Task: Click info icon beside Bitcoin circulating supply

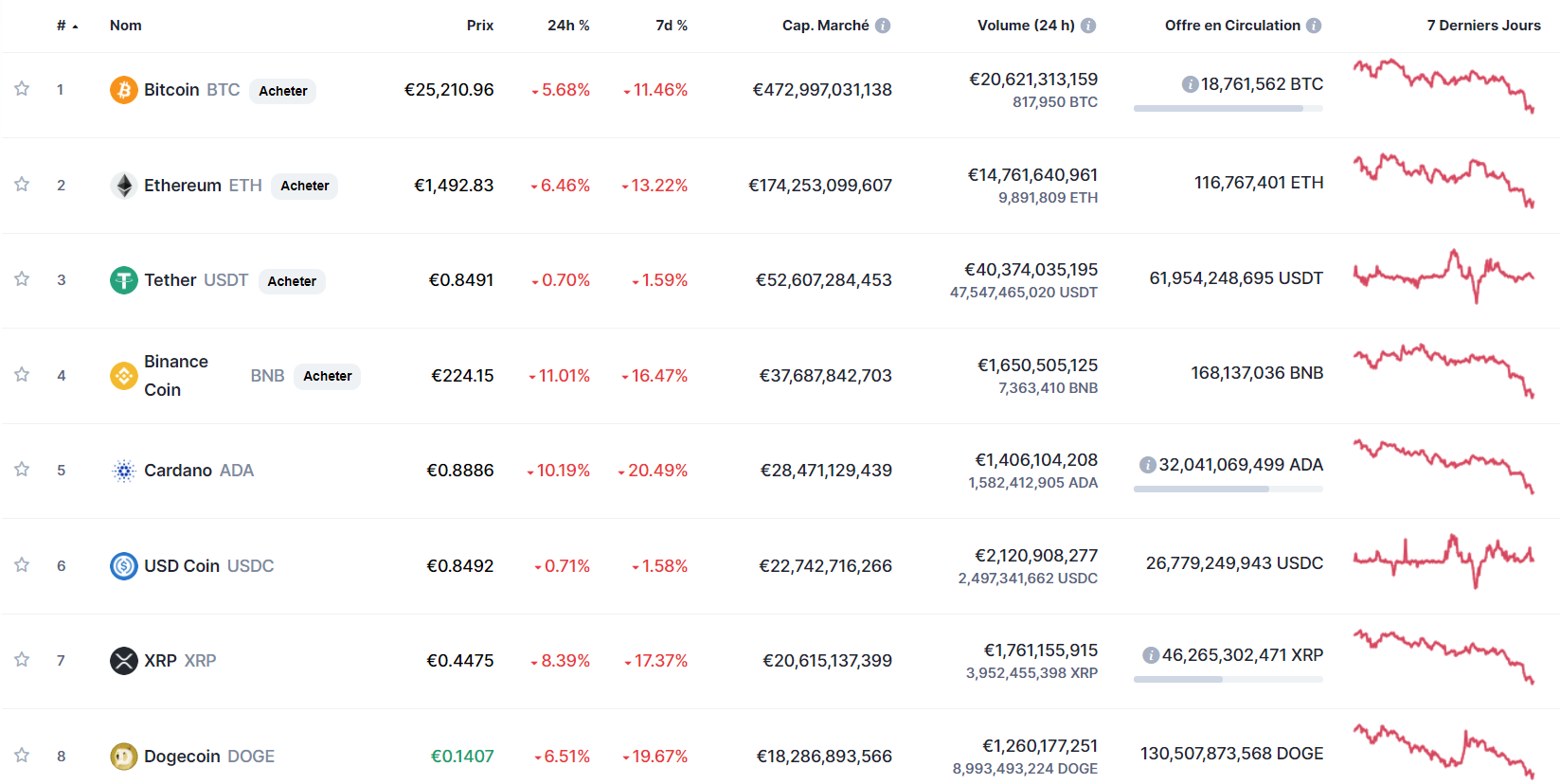Action: [1190, 84]
